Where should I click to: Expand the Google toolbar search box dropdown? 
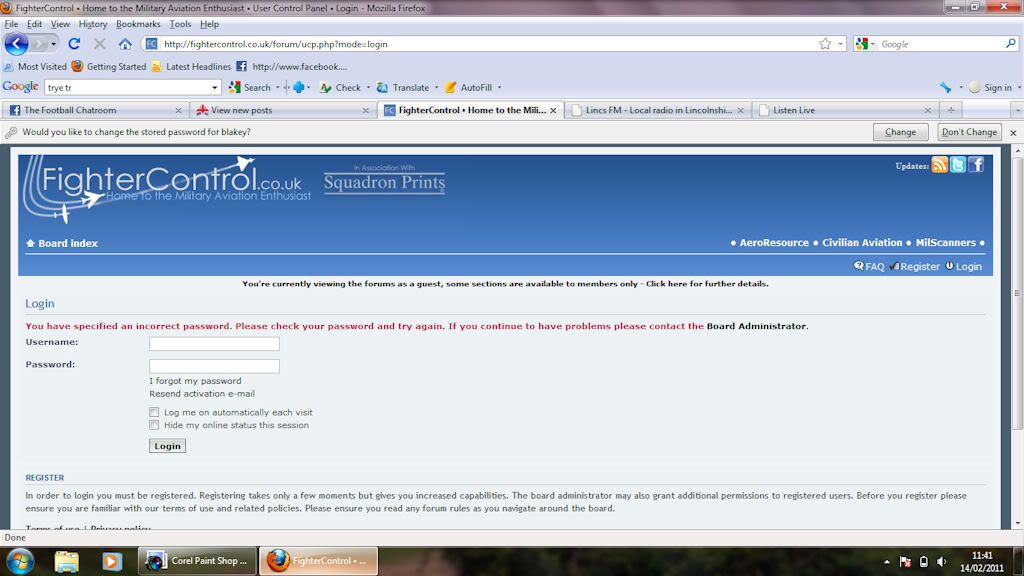[x=214, y=87]
